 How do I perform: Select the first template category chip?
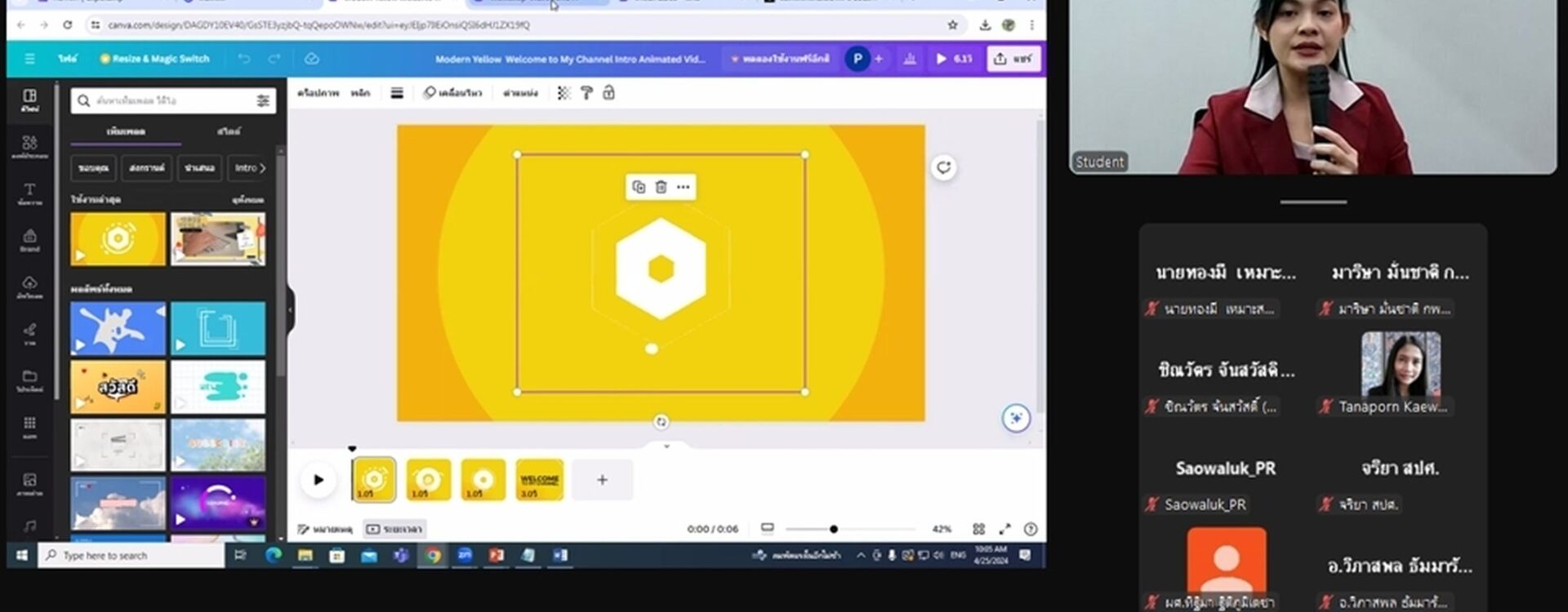pos(94,168)
